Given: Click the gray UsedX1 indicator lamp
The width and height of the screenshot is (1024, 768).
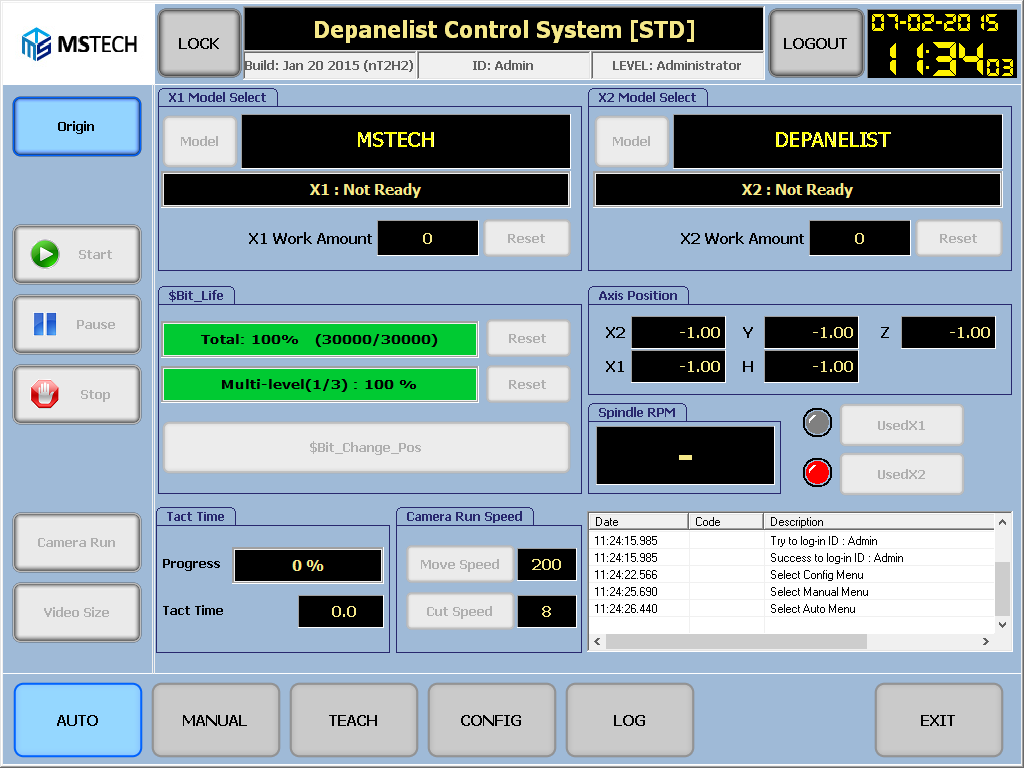Looking at the screenshot, I should click(817, 423).
